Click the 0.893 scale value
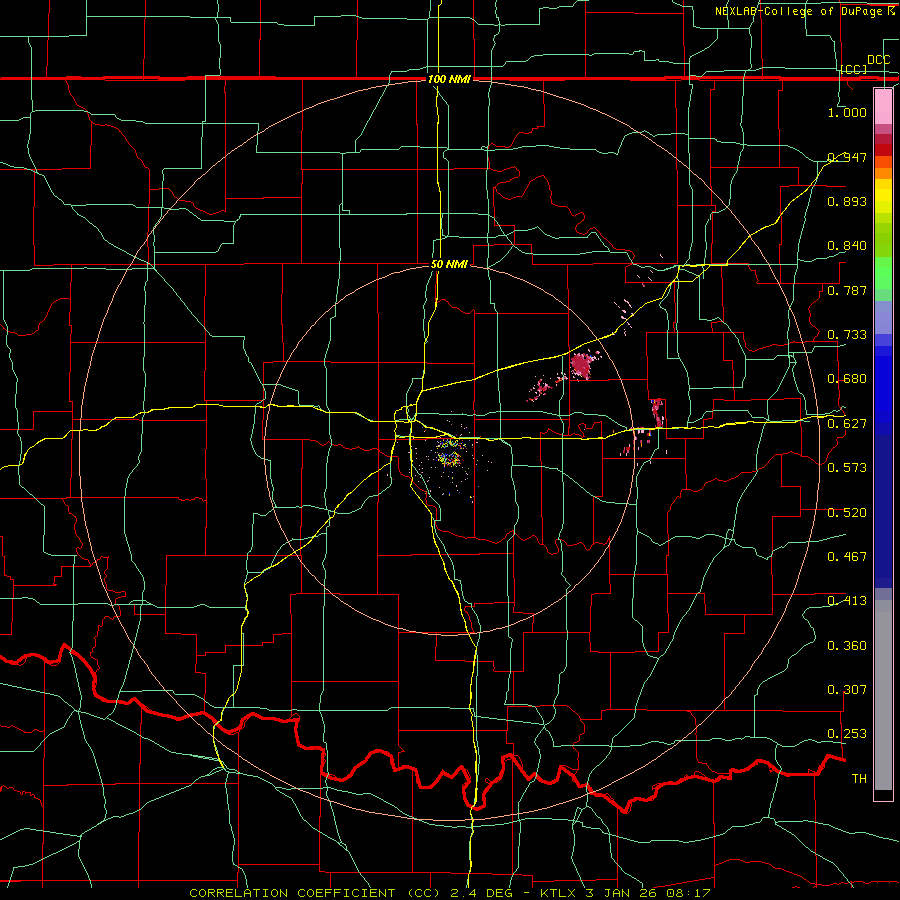The height and width of the screenshot is (900, 900). click(x=847, y=201)
